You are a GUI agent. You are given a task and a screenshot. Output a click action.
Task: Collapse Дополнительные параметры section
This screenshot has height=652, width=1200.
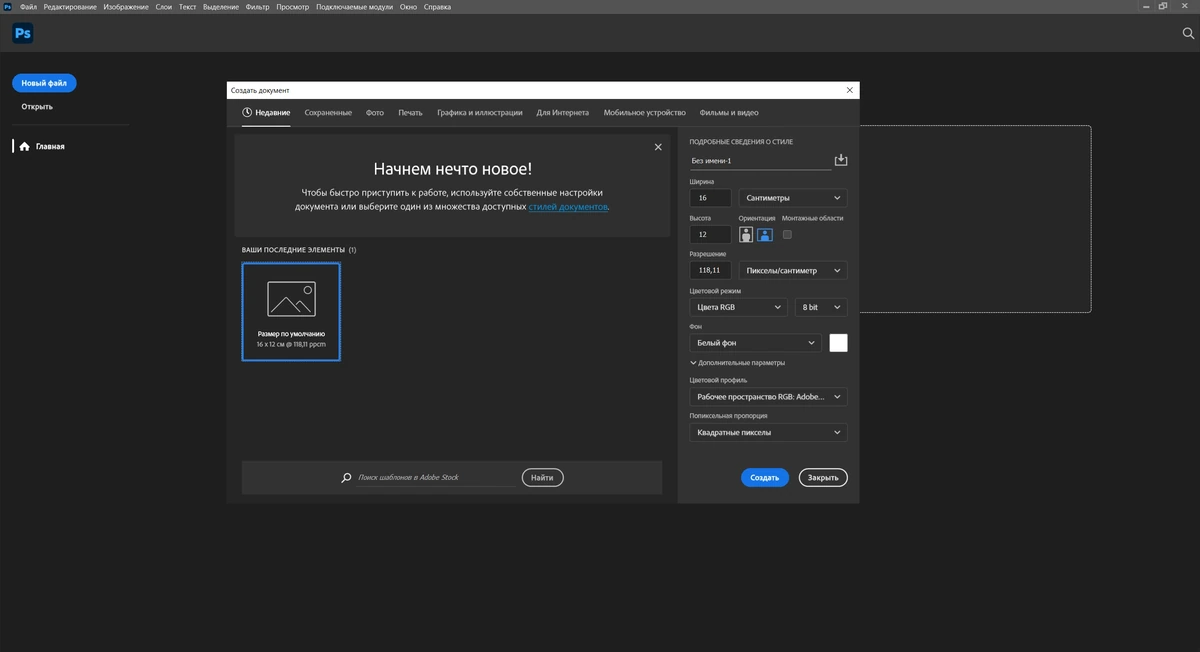point(738,363)
